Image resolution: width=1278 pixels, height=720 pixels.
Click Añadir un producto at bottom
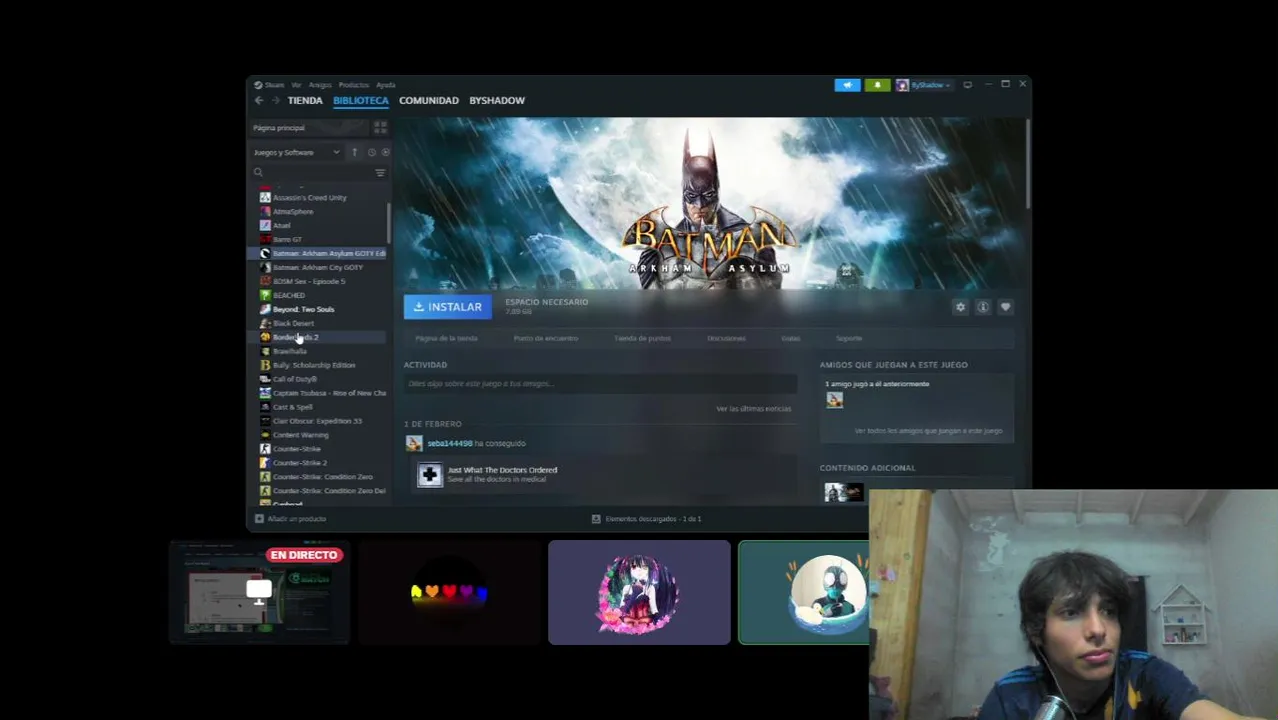(x=290, y=519)
